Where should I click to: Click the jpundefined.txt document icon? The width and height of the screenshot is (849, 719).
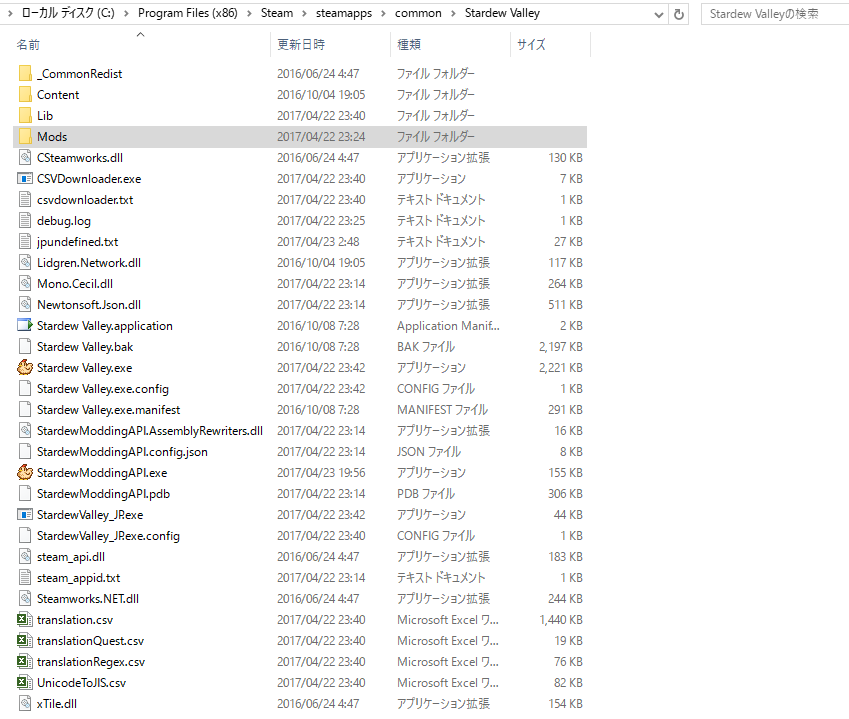25,242
